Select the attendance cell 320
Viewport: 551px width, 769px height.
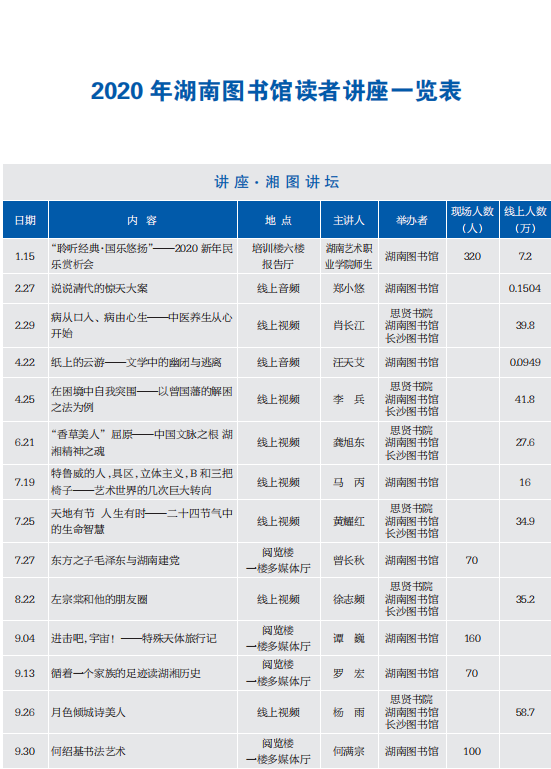(x=472, y=256)
